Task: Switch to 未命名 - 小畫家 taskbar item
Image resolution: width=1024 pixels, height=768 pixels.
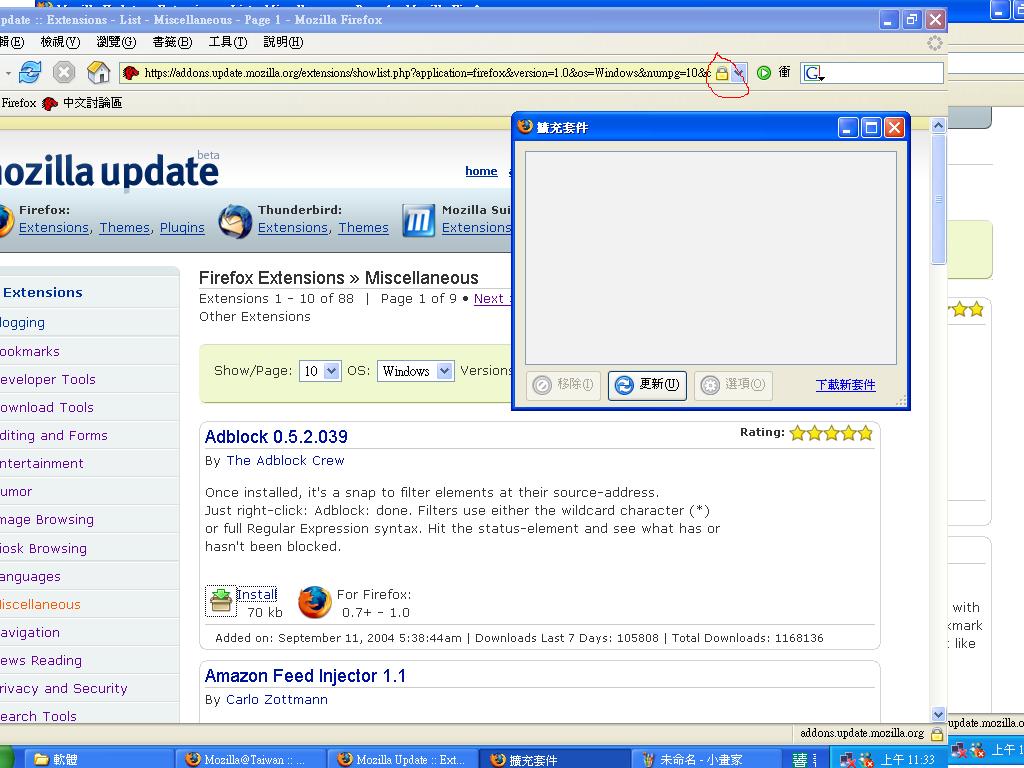Action: click(x=708, y=759)
